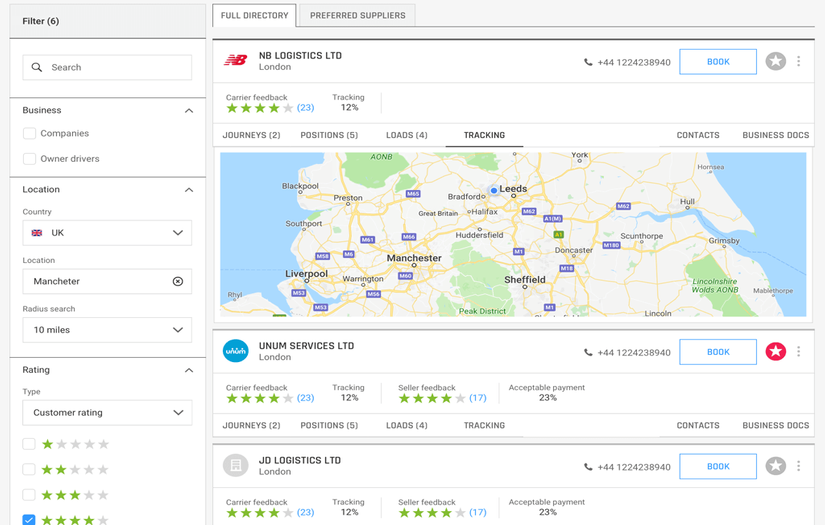This screenshot has width=825, height=525.
Task: Open Unum Services Loads (4) tab
Action: tap(407, 425)
